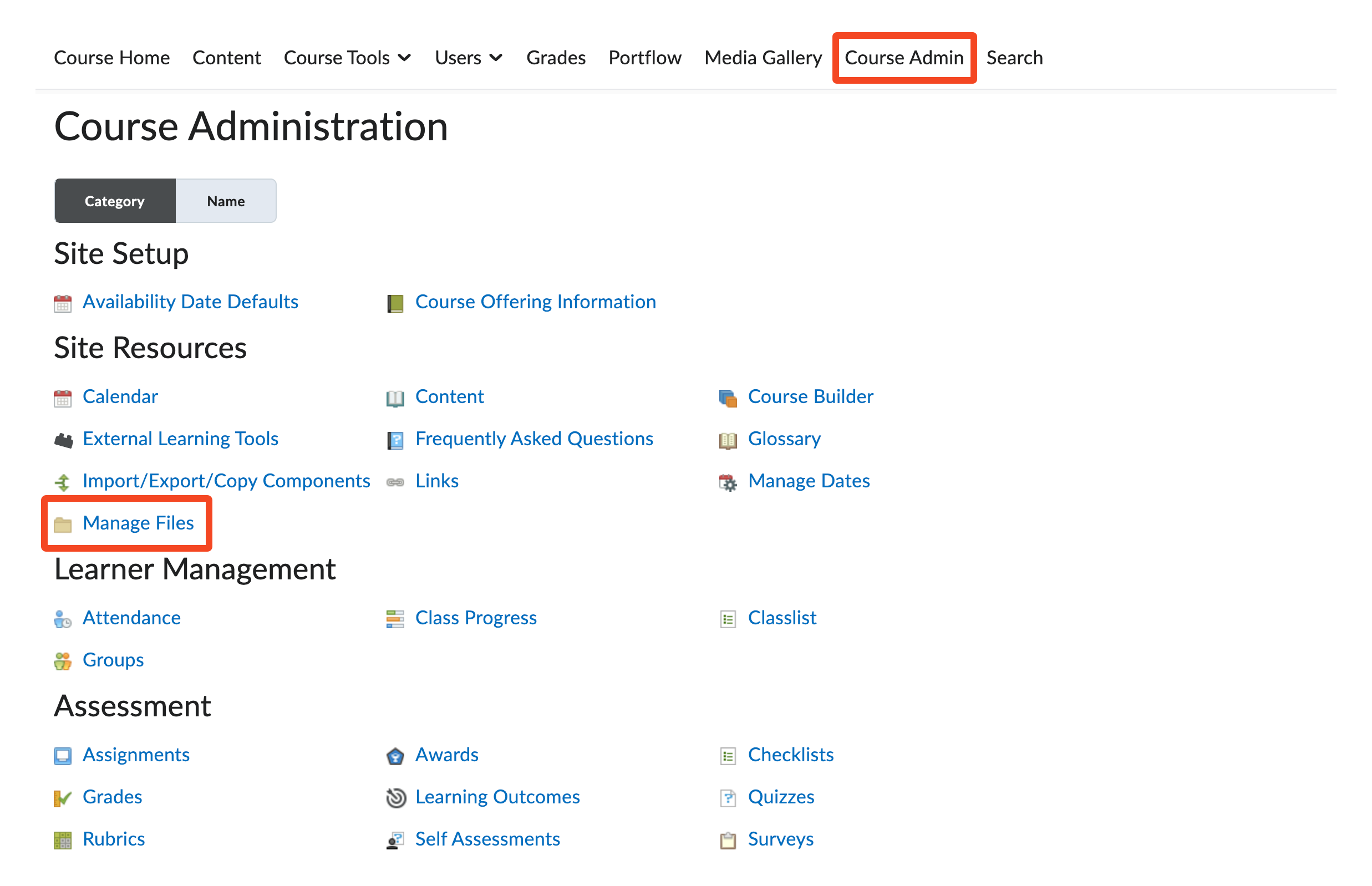The height and width of the screenshot is (886, 1372).
Task: Click the Manage Dates gear calendar icon
Action: [x=728, y=482]
